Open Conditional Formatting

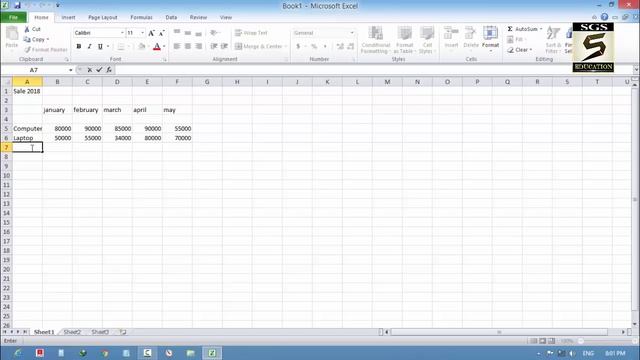pyautogui.click(x=376, y=40)
